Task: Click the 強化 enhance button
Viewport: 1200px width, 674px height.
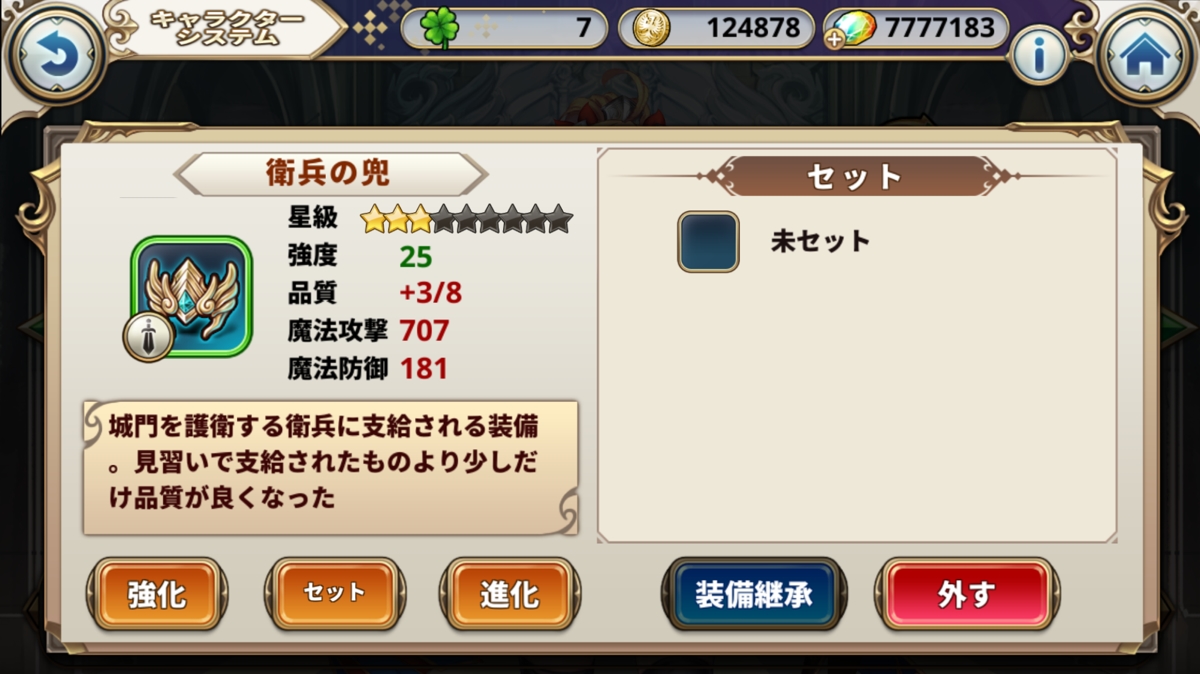Action: (x=157, y=594)
